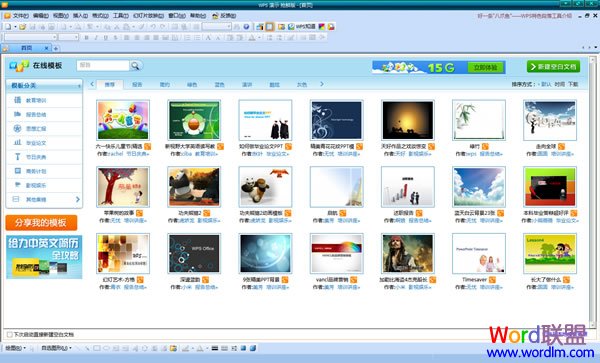Click the Open folder toolbar icon
The width and height of the screenshot is (600, 363).
[x=23, y=27]
